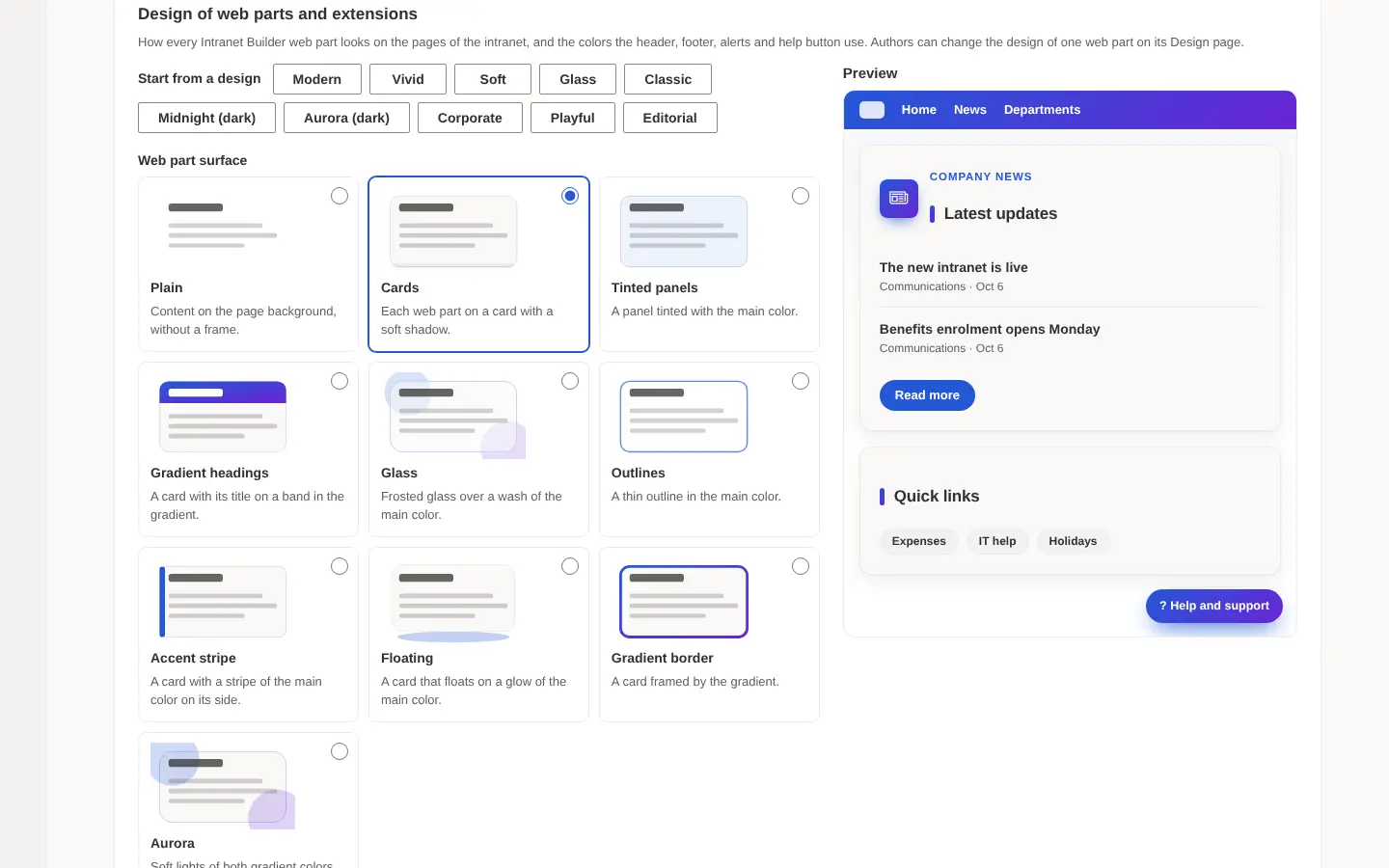
Task: Click the Accent stripe thumbnail preview
Action: [223, 602]
